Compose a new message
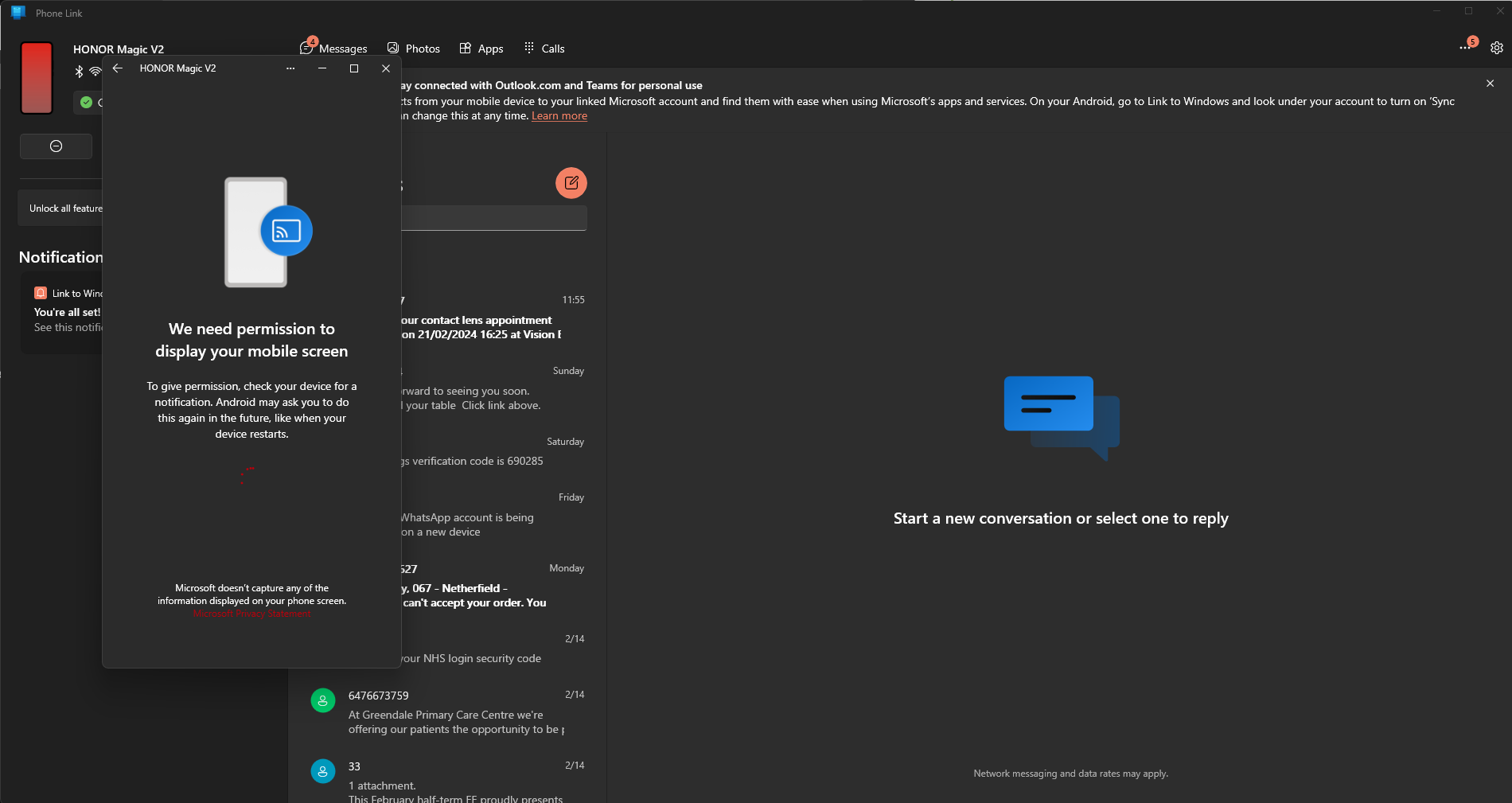This screenshot has height=803, width=1512. [571, 183]
